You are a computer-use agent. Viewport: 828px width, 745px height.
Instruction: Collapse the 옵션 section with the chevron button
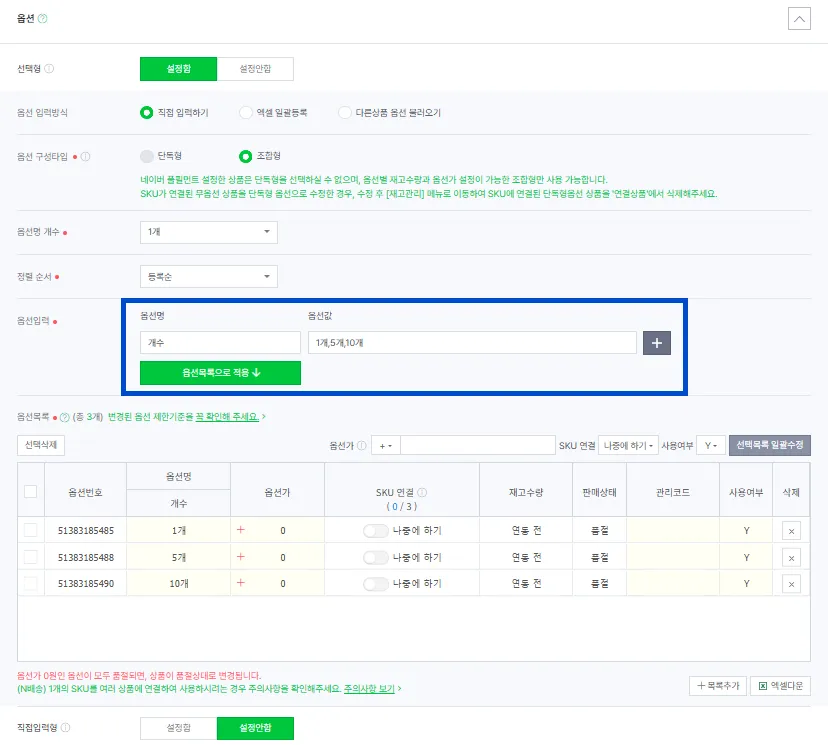tap(799, 19)
